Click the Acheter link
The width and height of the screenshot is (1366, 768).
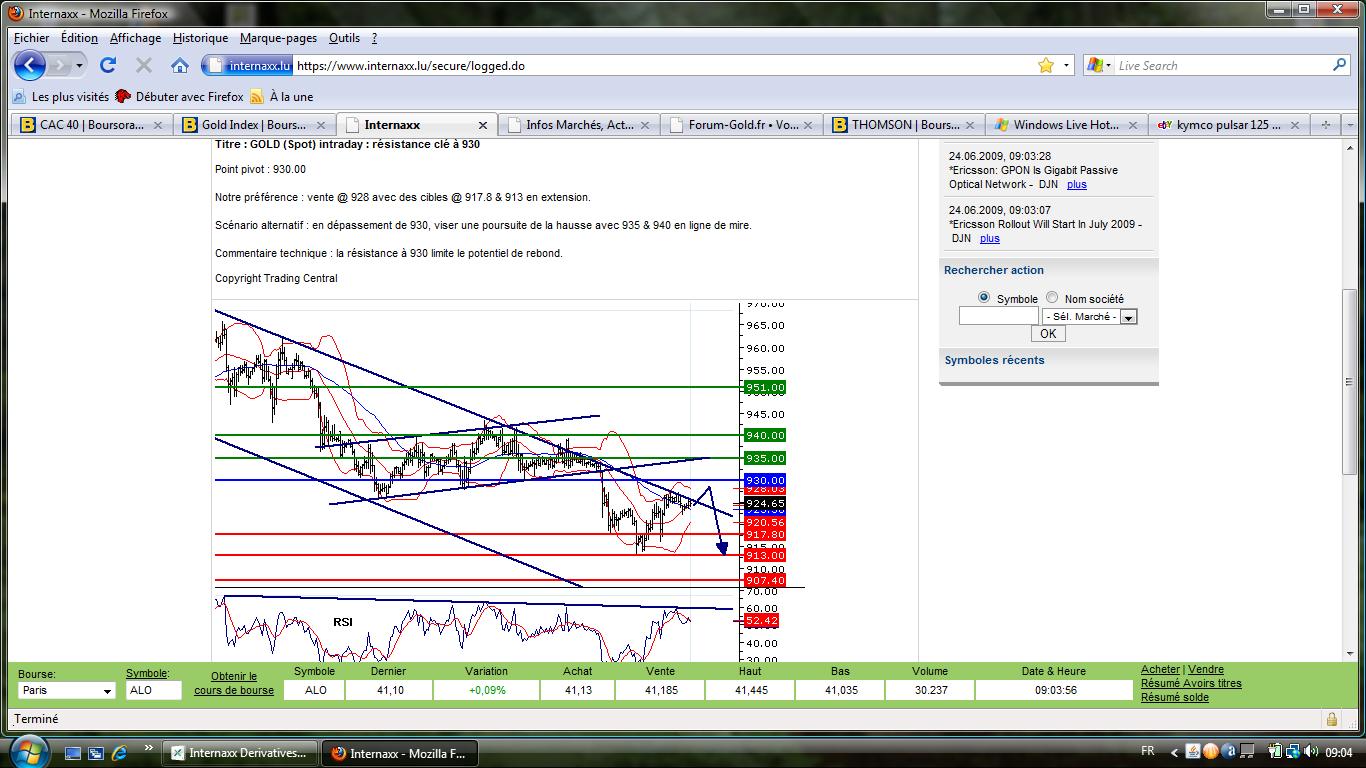click(x=1160, y=669)
